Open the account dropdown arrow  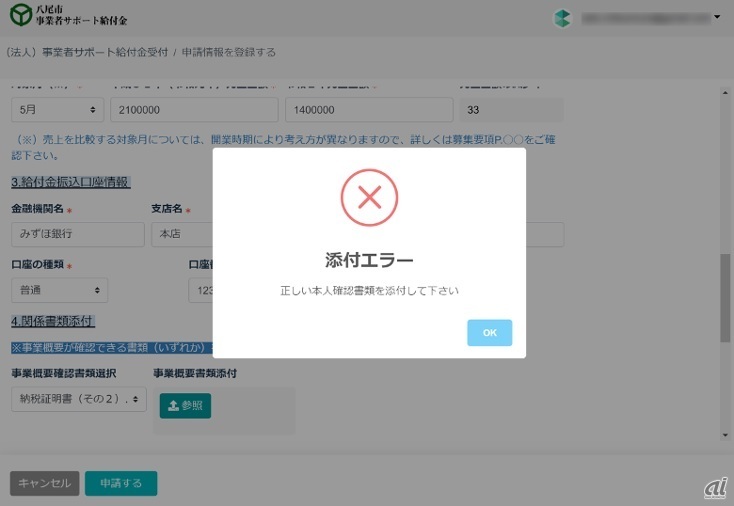point(717,17)
